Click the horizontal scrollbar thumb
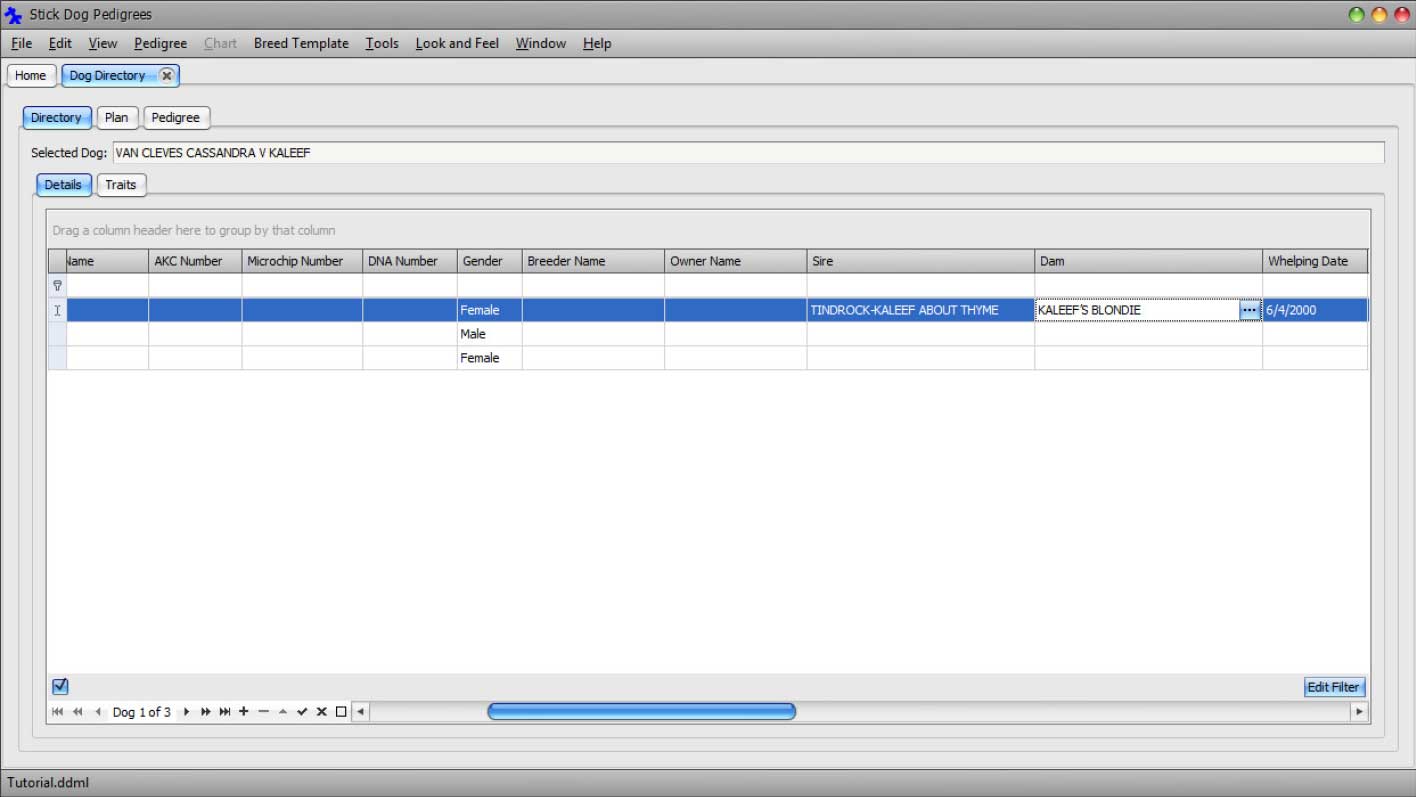The height and width of the screenshot is (797, 1416). 641,712
